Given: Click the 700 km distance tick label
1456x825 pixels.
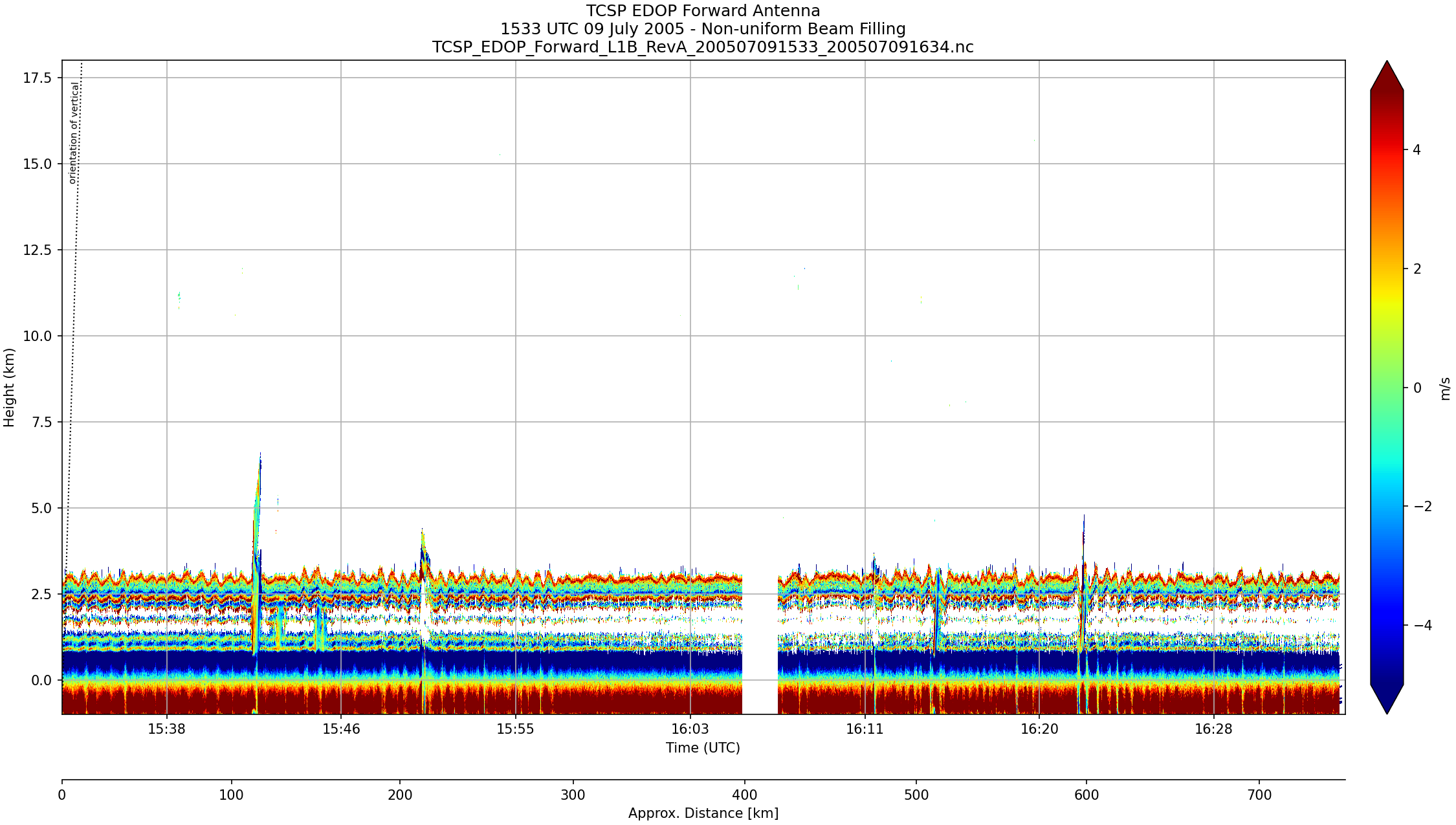Looking at the screenshot, I should click(x=1259, y=795).
